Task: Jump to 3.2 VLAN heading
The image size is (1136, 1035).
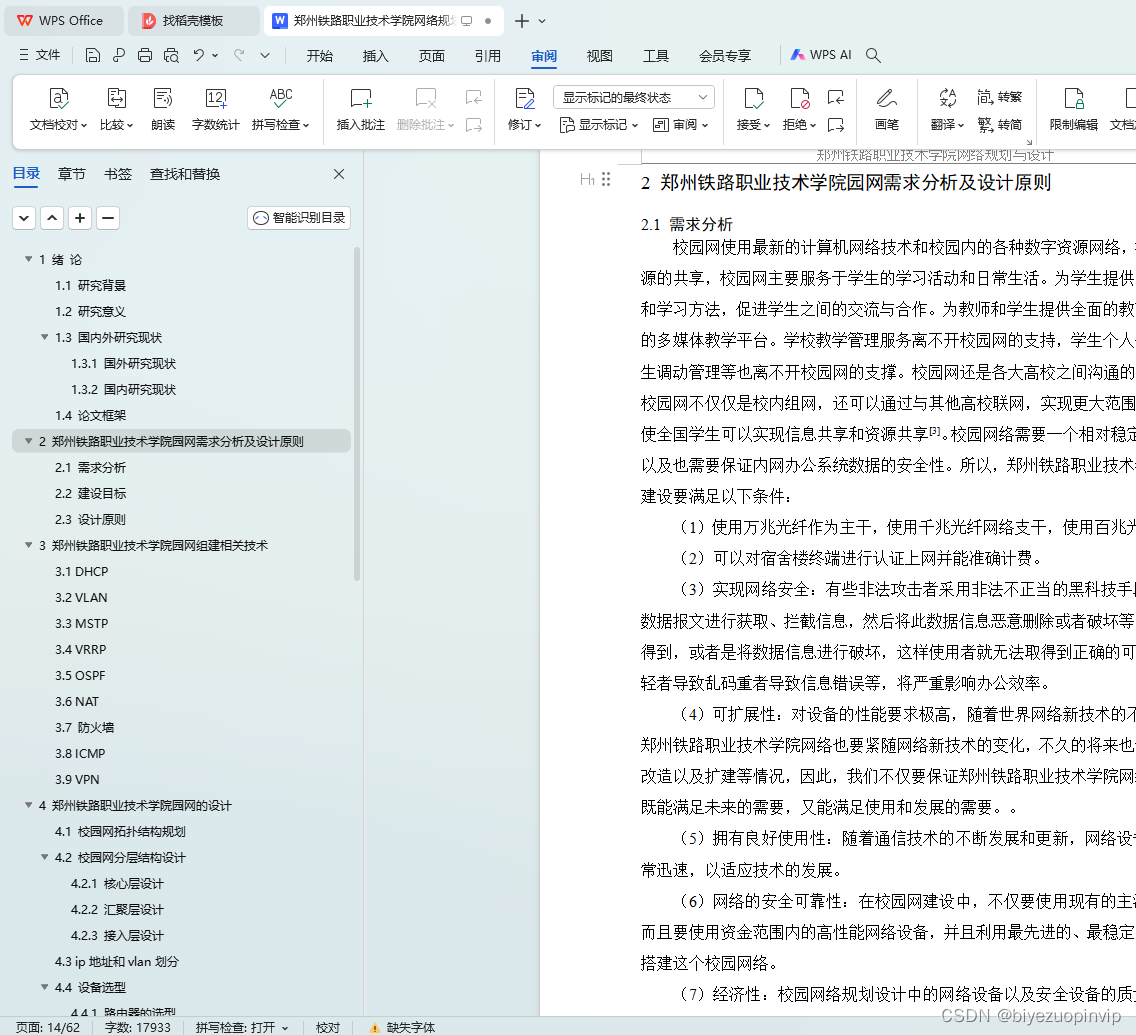Action: click(81, 598)
